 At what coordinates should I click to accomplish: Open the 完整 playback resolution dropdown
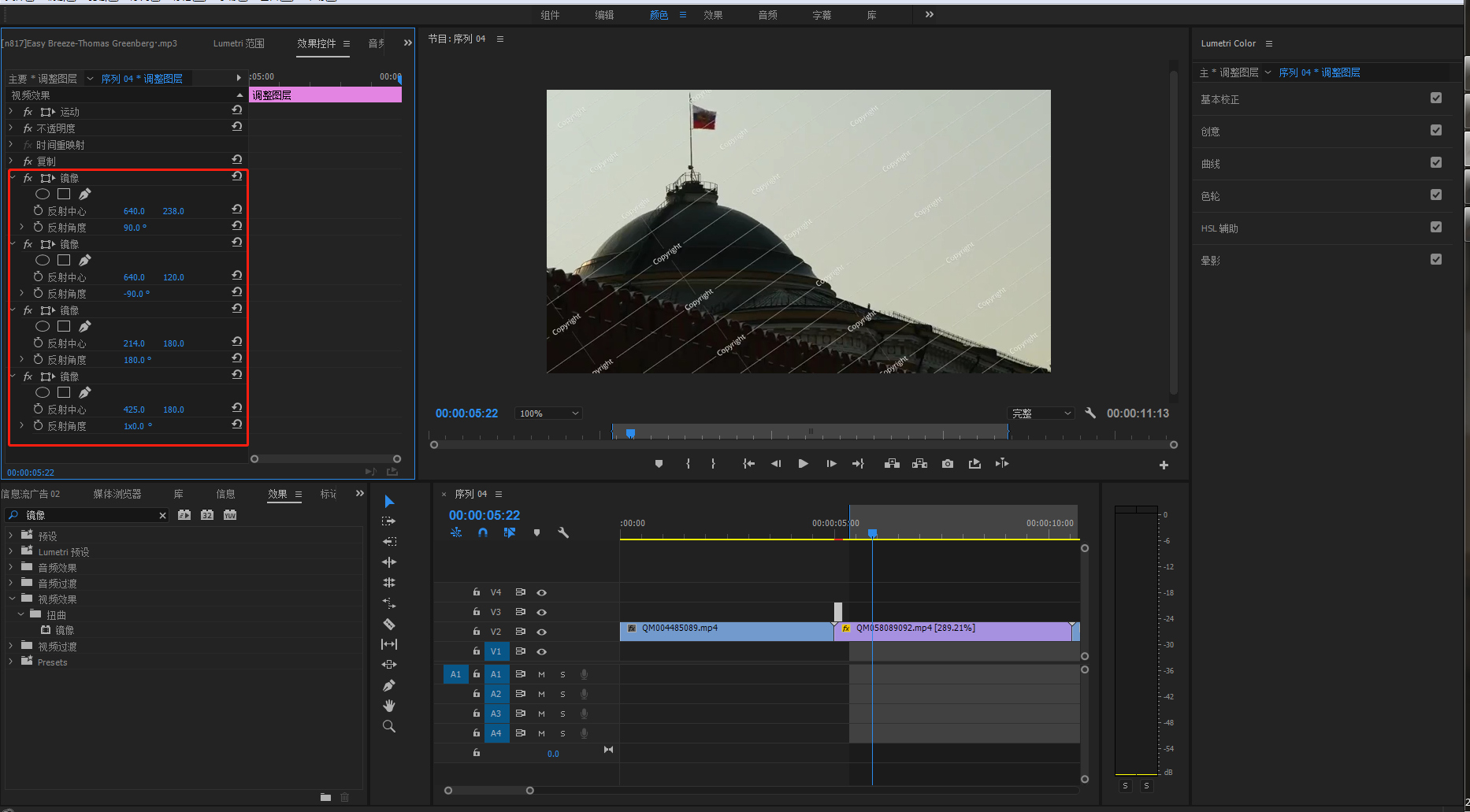1041,413
